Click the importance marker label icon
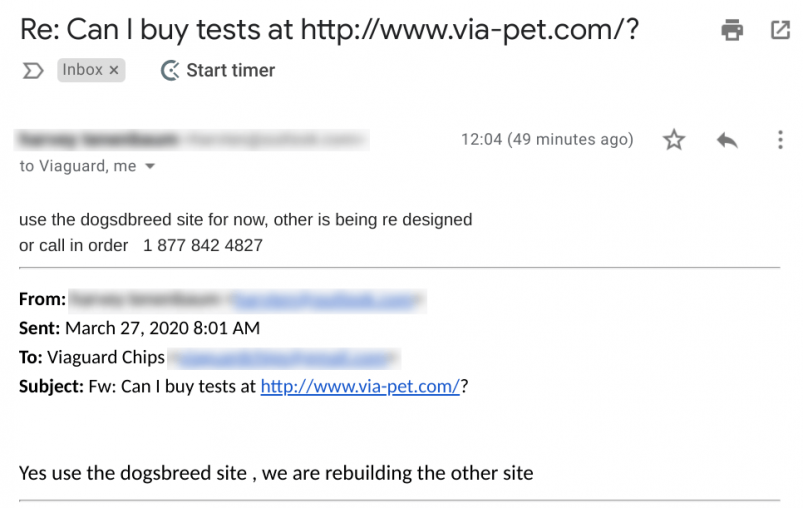This screenshot has width=803, height=508. [33, 71]
